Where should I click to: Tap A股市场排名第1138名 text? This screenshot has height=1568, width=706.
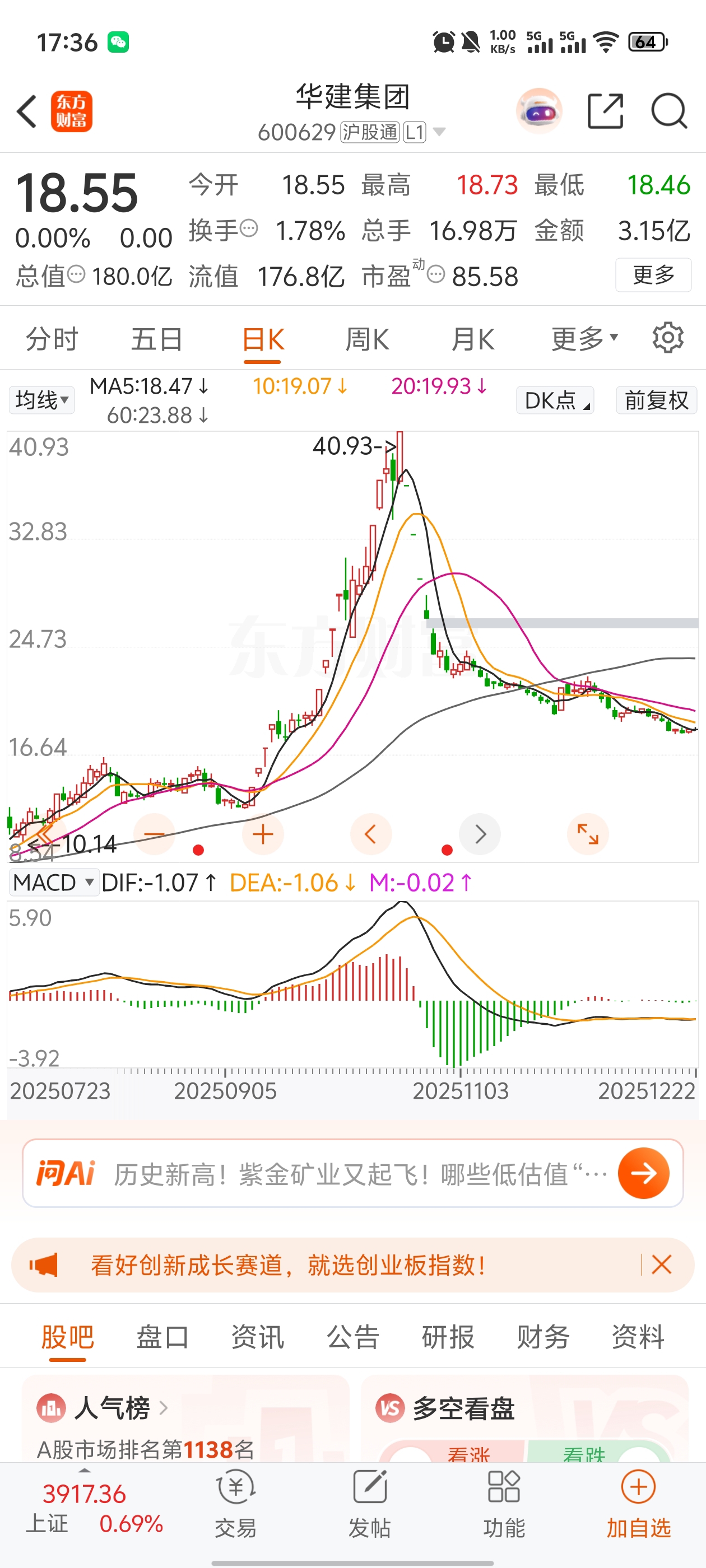tap(146, 1449)
